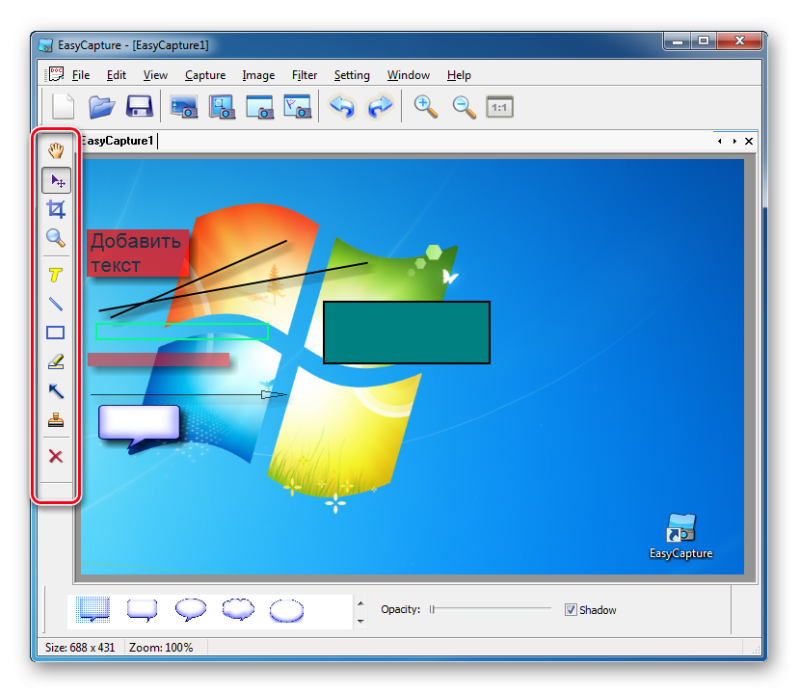Image resolution: width=800 pixels, height=694 pixels.
Task: Close the EasyCapture1 document tab
Action: coord(748,141)
